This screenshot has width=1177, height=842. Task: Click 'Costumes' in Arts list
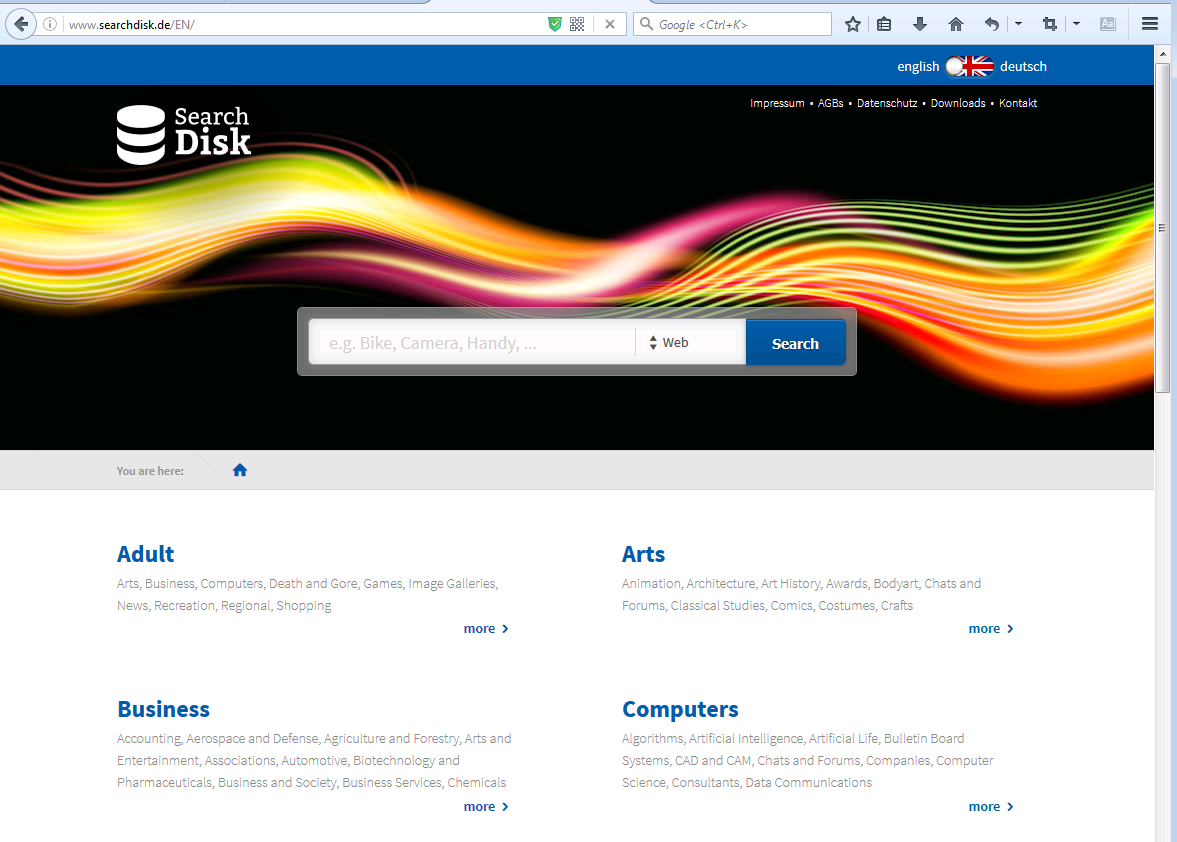(847, 606)
